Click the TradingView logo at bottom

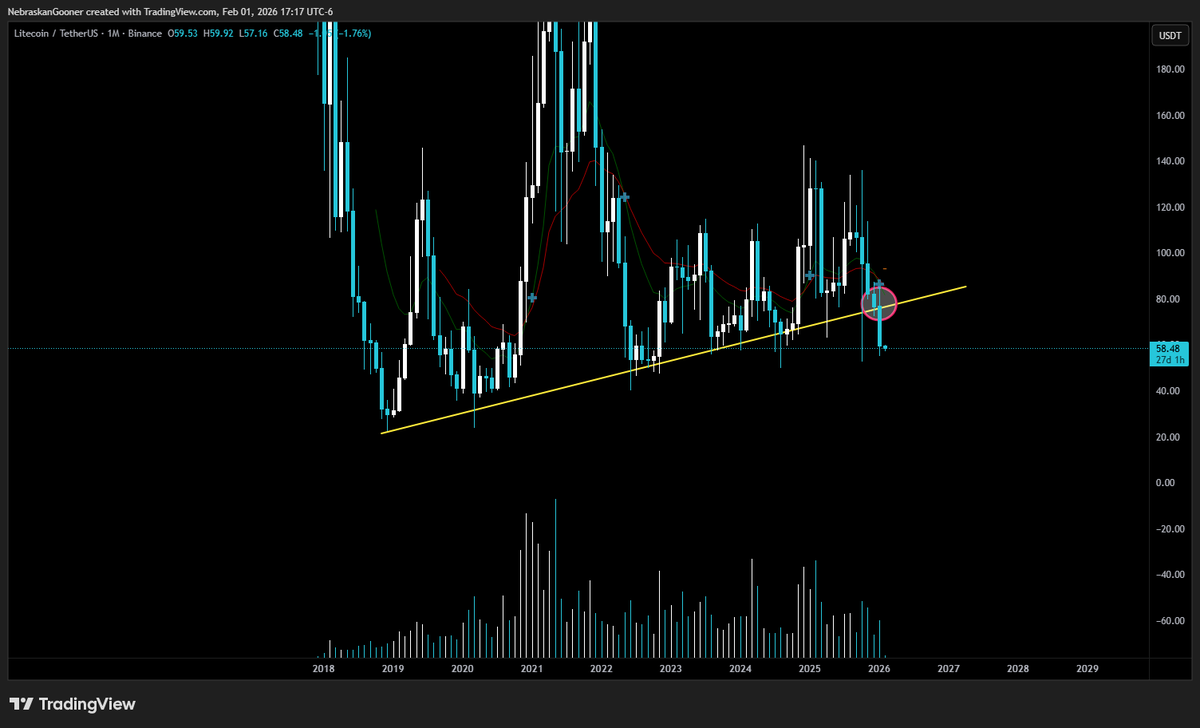click(72, 704)
